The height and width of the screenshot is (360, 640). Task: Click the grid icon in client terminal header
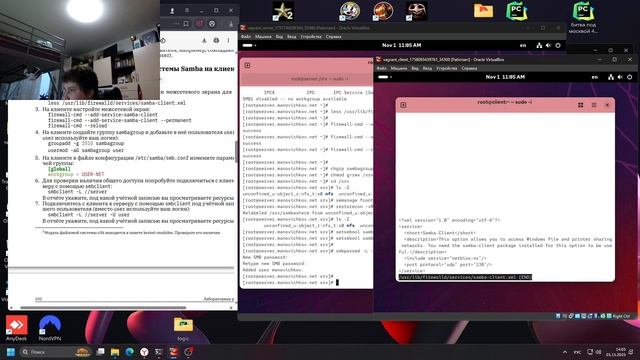[x=580, y=105]
